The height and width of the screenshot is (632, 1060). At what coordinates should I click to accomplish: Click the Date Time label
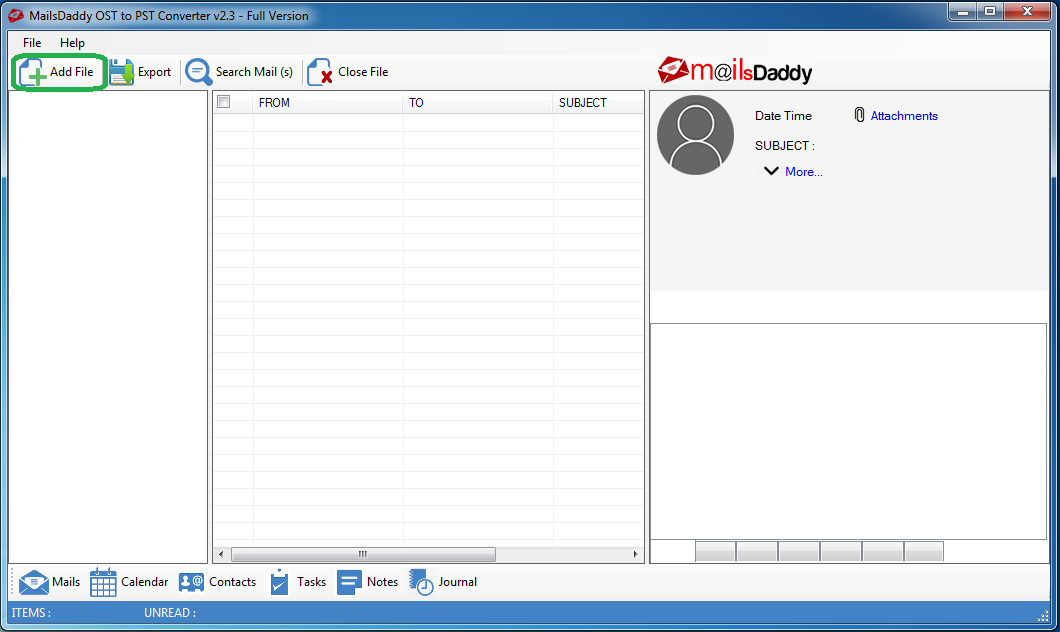(783, 116)
